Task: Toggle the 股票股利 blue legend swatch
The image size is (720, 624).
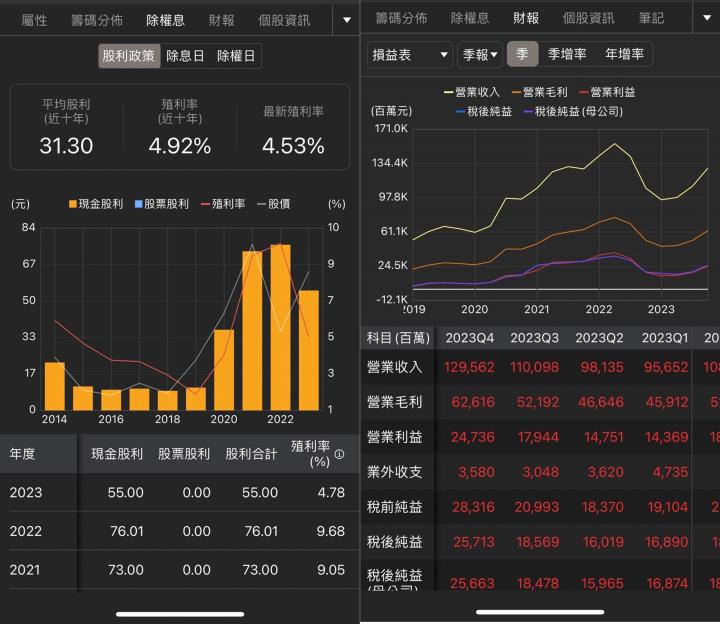Action: 138,204
